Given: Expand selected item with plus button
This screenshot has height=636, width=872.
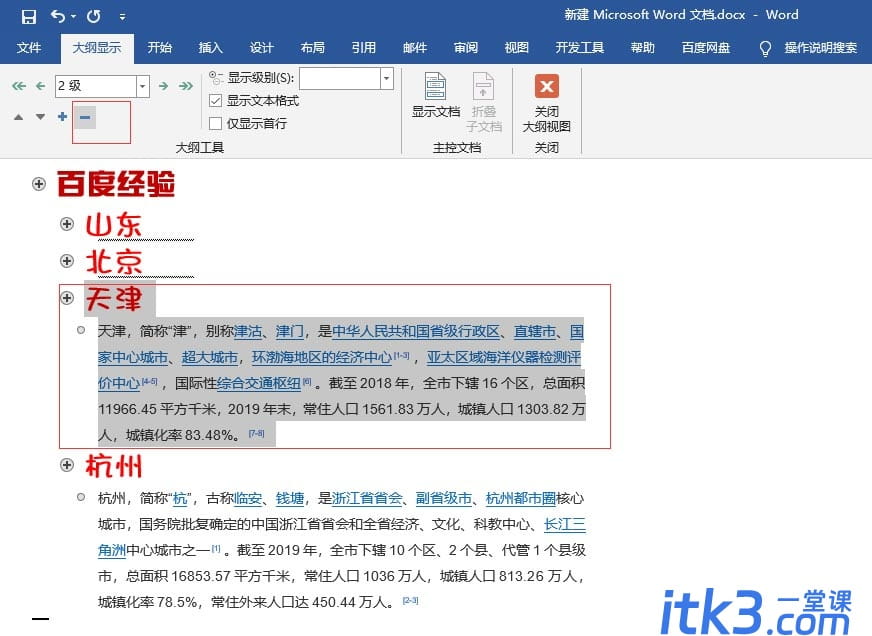Looking at the screenshot, I should (62, 117).
